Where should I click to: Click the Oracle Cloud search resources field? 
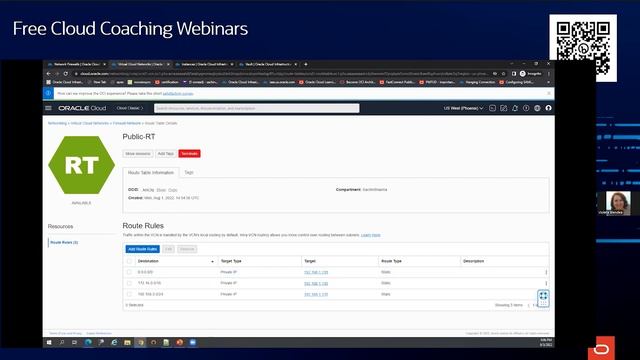click(x=257, y=108)
